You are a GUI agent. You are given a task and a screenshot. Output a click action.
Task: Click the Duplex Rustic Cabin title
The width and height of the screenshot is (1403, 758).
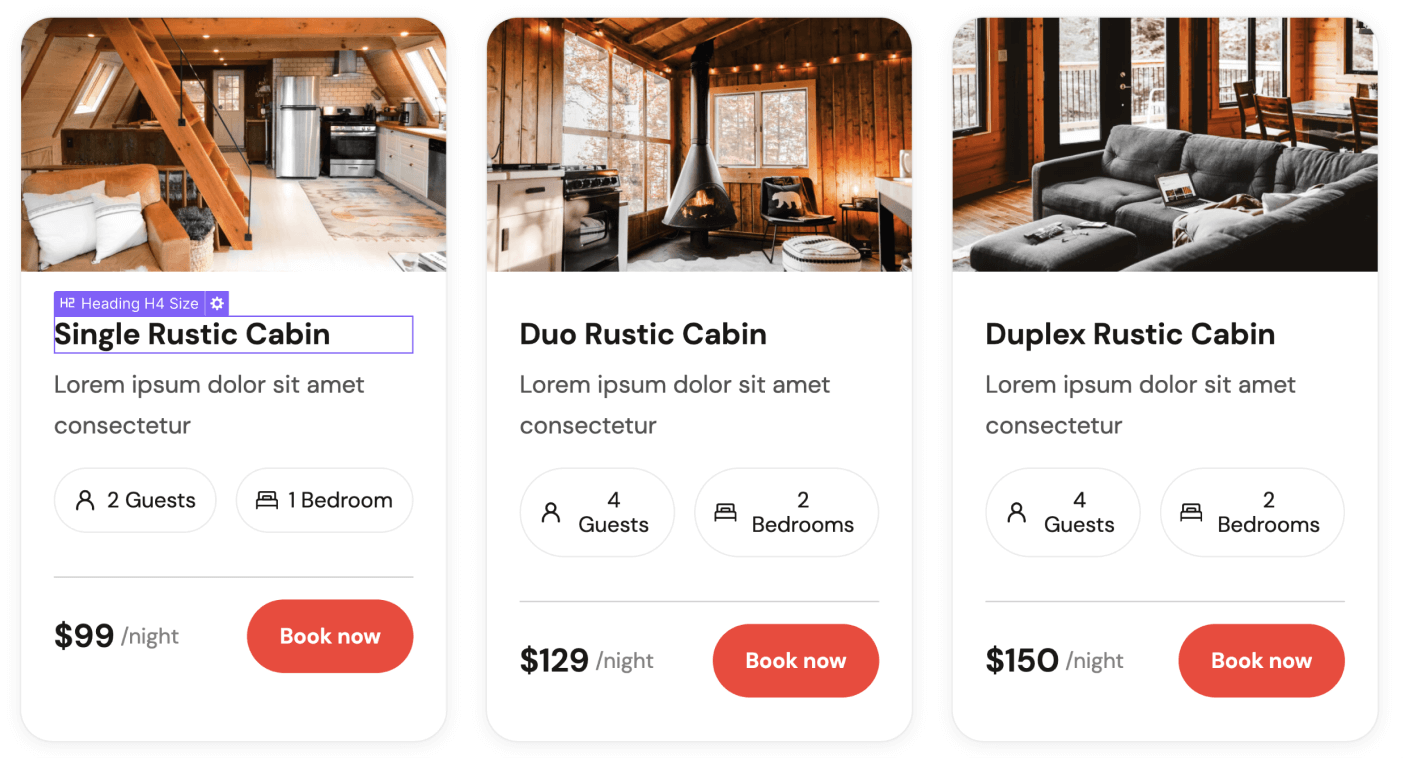pyautogui.click(x=1130, y=334)
